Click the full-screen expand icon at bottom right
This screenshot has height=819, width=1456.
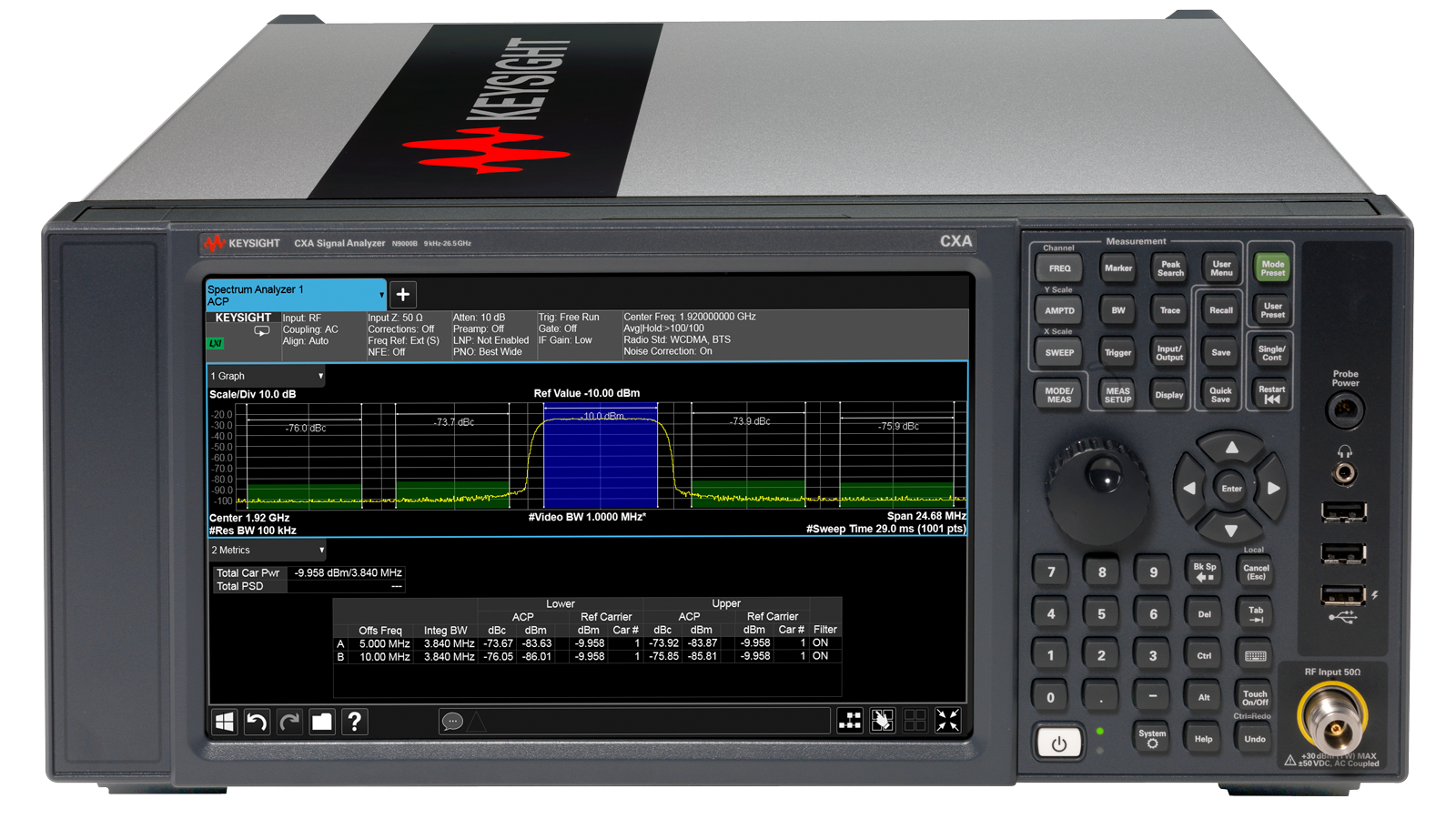[x=946, y=721]
